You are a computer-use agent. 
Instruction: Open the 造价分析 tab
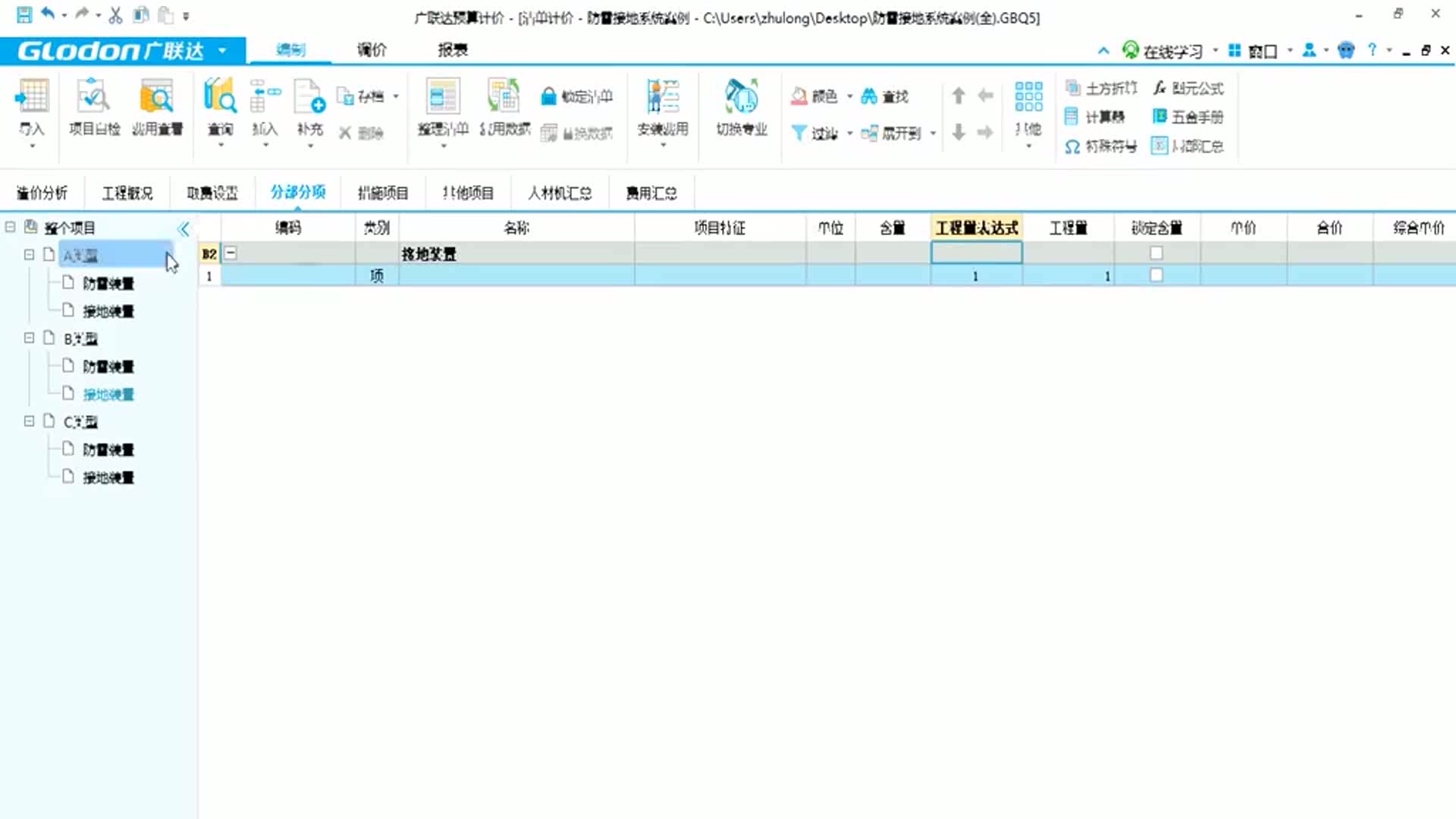click(x=42, y=193)
